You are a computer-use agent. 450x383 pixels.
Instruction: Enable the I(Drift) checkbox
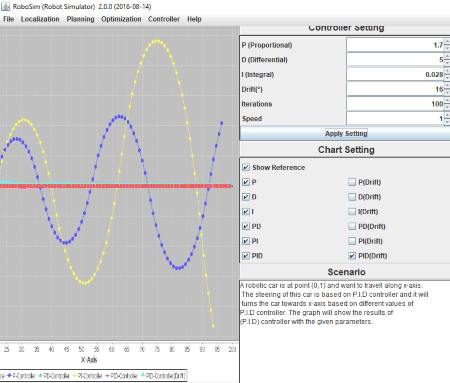click(x=352, y=211)
